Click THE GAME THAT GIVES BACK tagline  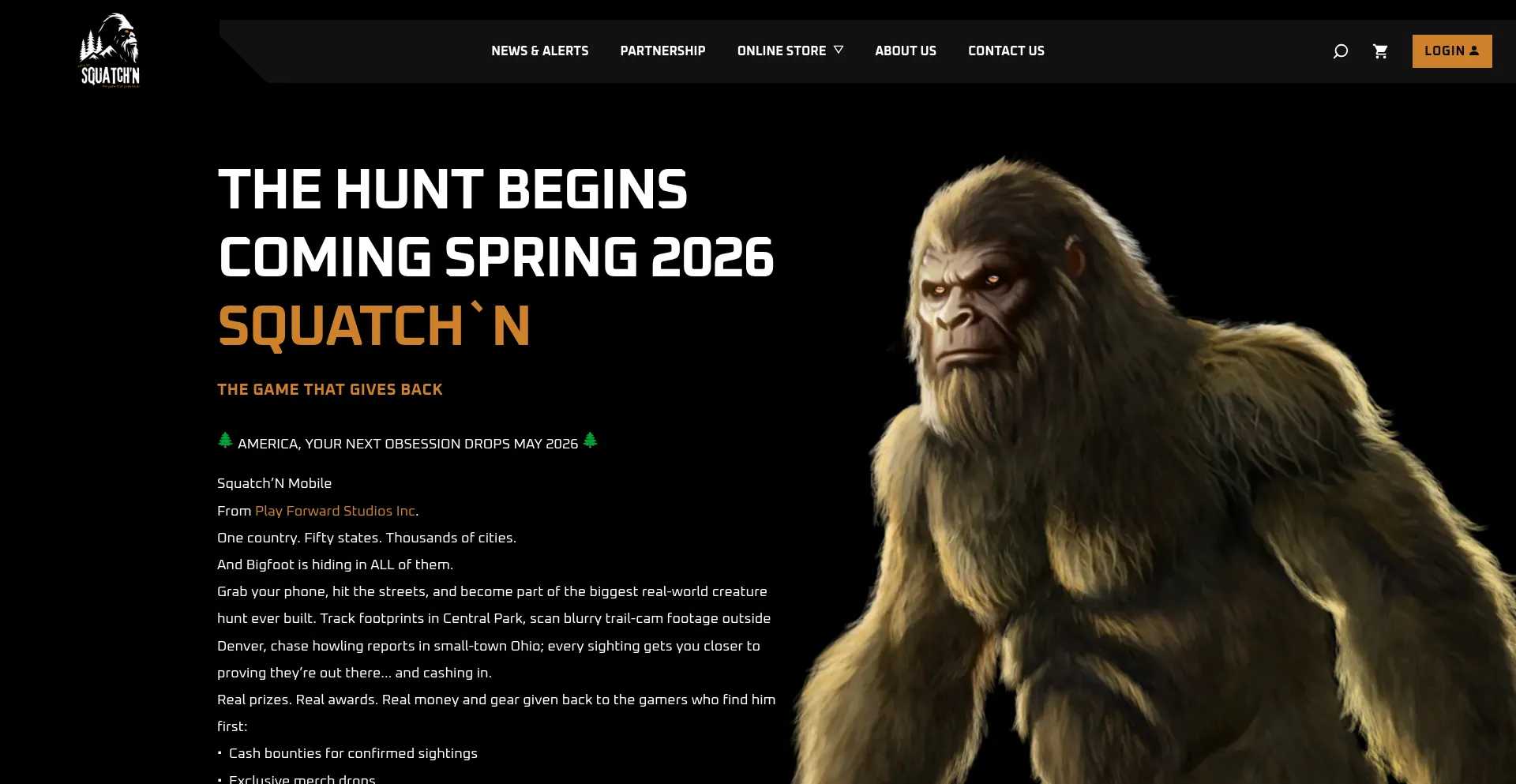click(x=330, y=389)
